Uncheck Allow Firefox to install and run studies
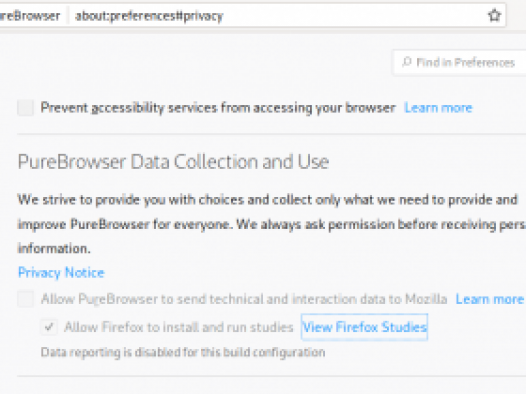This screenshot has height=394, width=526. (x=49, y=327)
